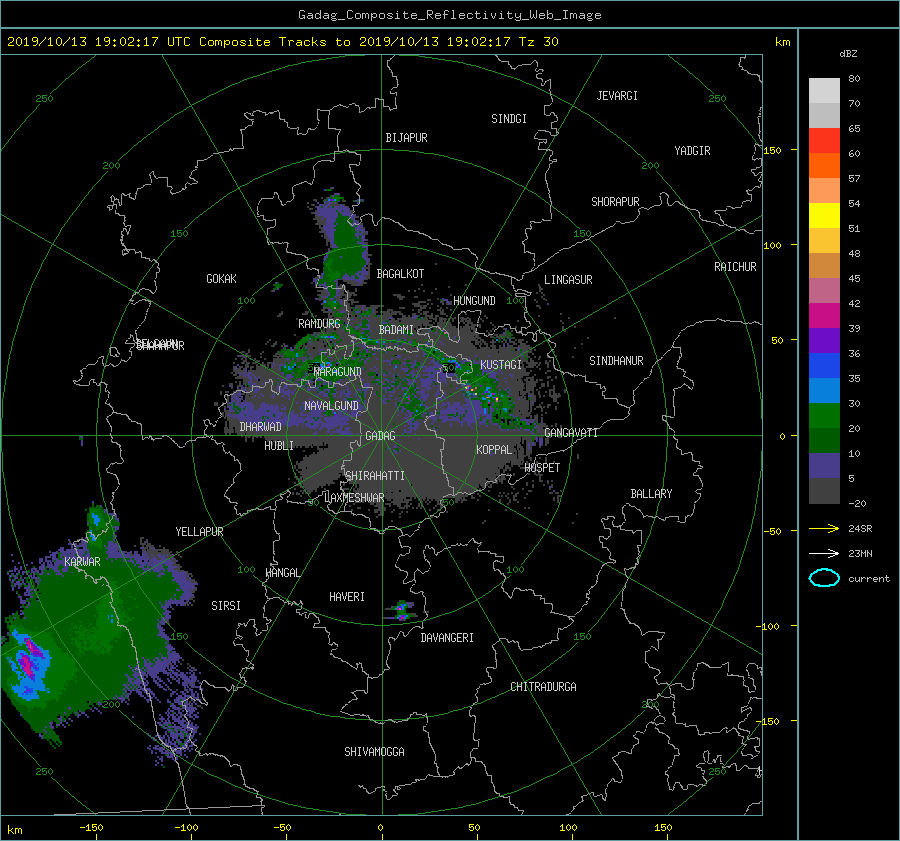
Task: Click the RAICHUR city label
Action: [x=735, y=267]
